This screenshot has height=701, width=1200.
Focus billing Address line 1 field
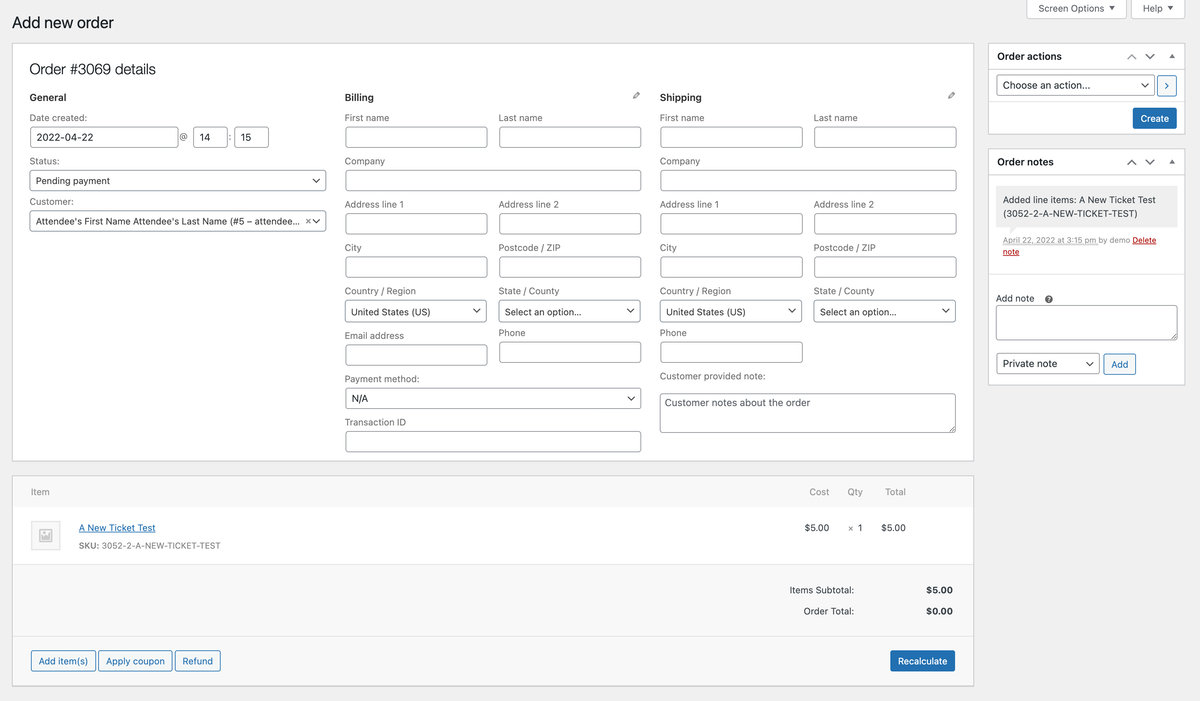[416, 224]
